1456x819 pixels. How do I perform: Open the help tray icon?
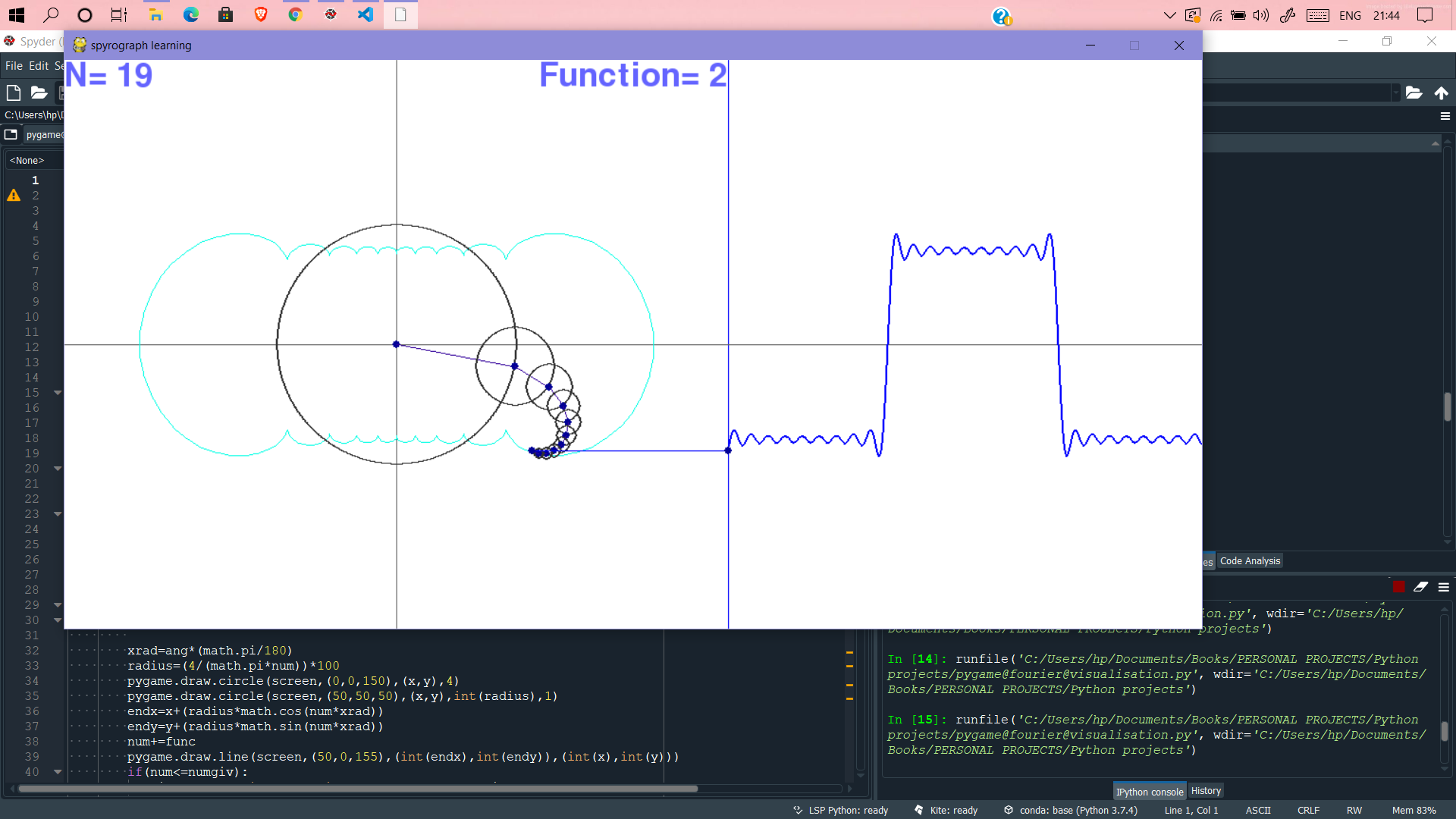1002,16
